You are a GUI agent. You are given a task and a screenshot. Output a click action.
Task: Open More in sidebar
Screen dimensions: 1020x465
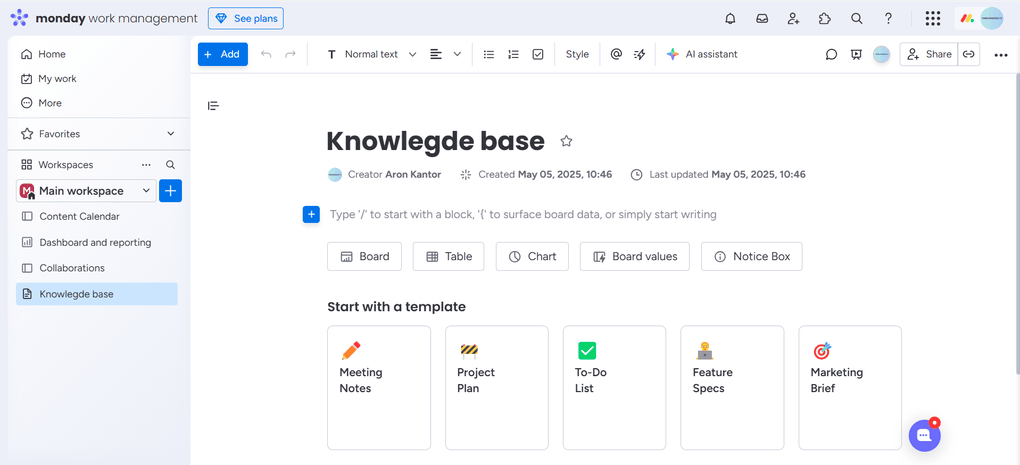pyautogui.click(x=42, y=103)
